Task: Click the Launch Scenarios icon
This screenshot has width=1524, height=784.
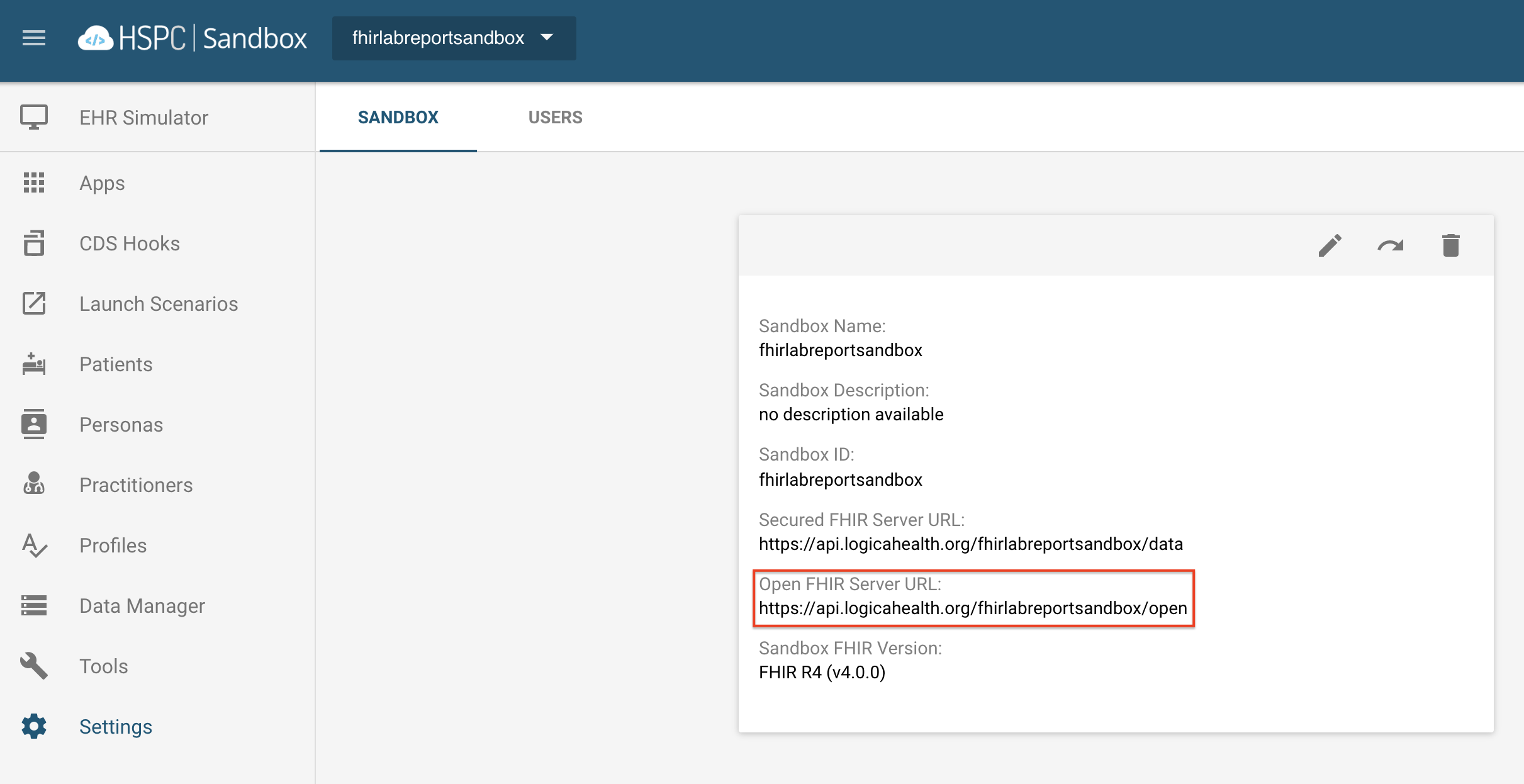Action: pos(34,303)
